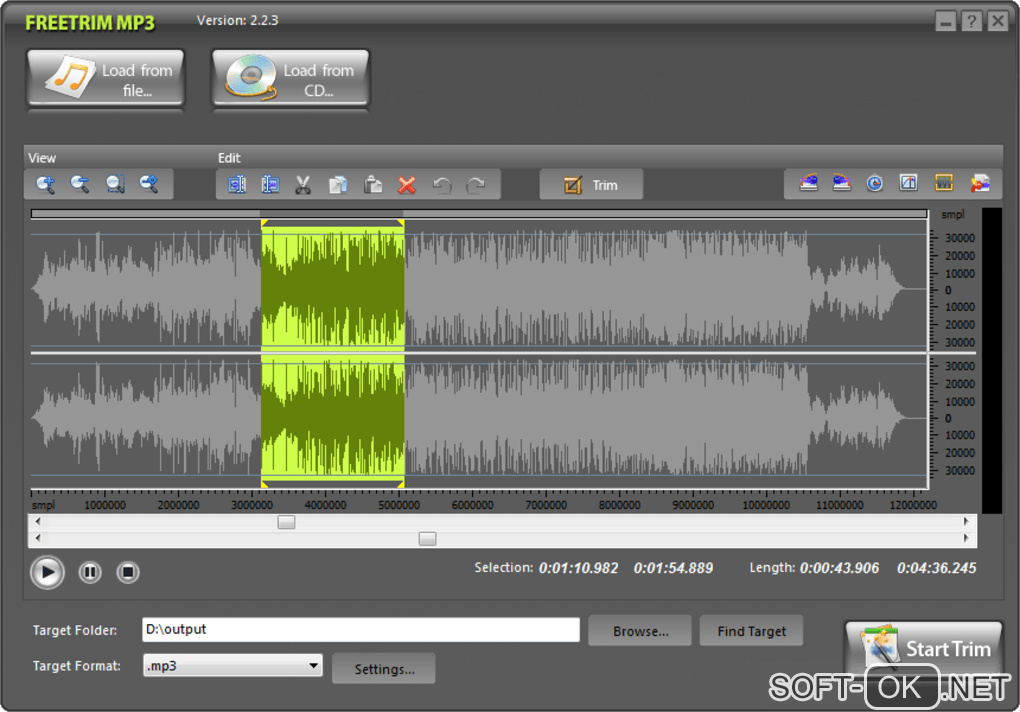Click the blue framed icon in right toolbar

point(909,183)
